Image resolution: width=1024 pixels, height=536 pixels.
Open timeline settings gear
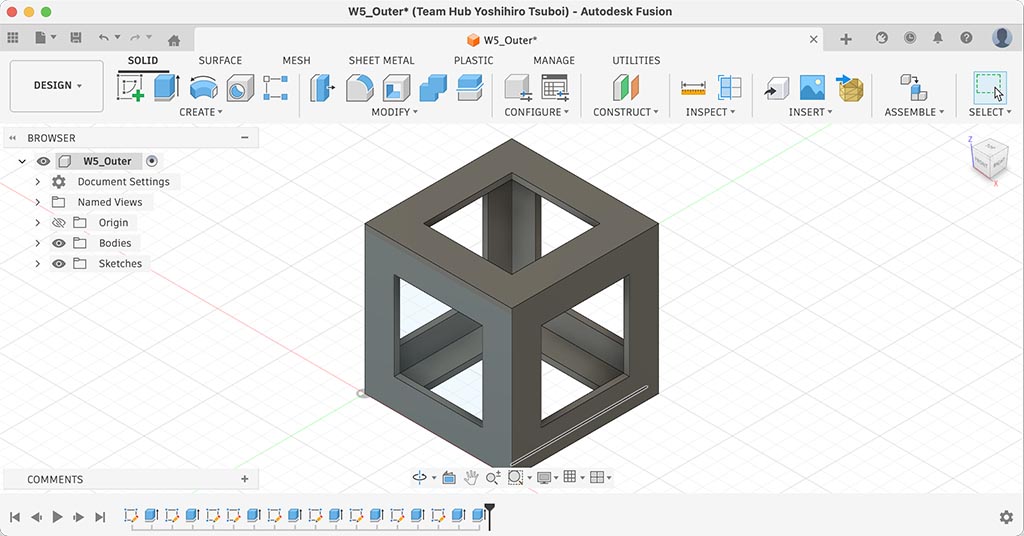click(x=1006, y=517)
